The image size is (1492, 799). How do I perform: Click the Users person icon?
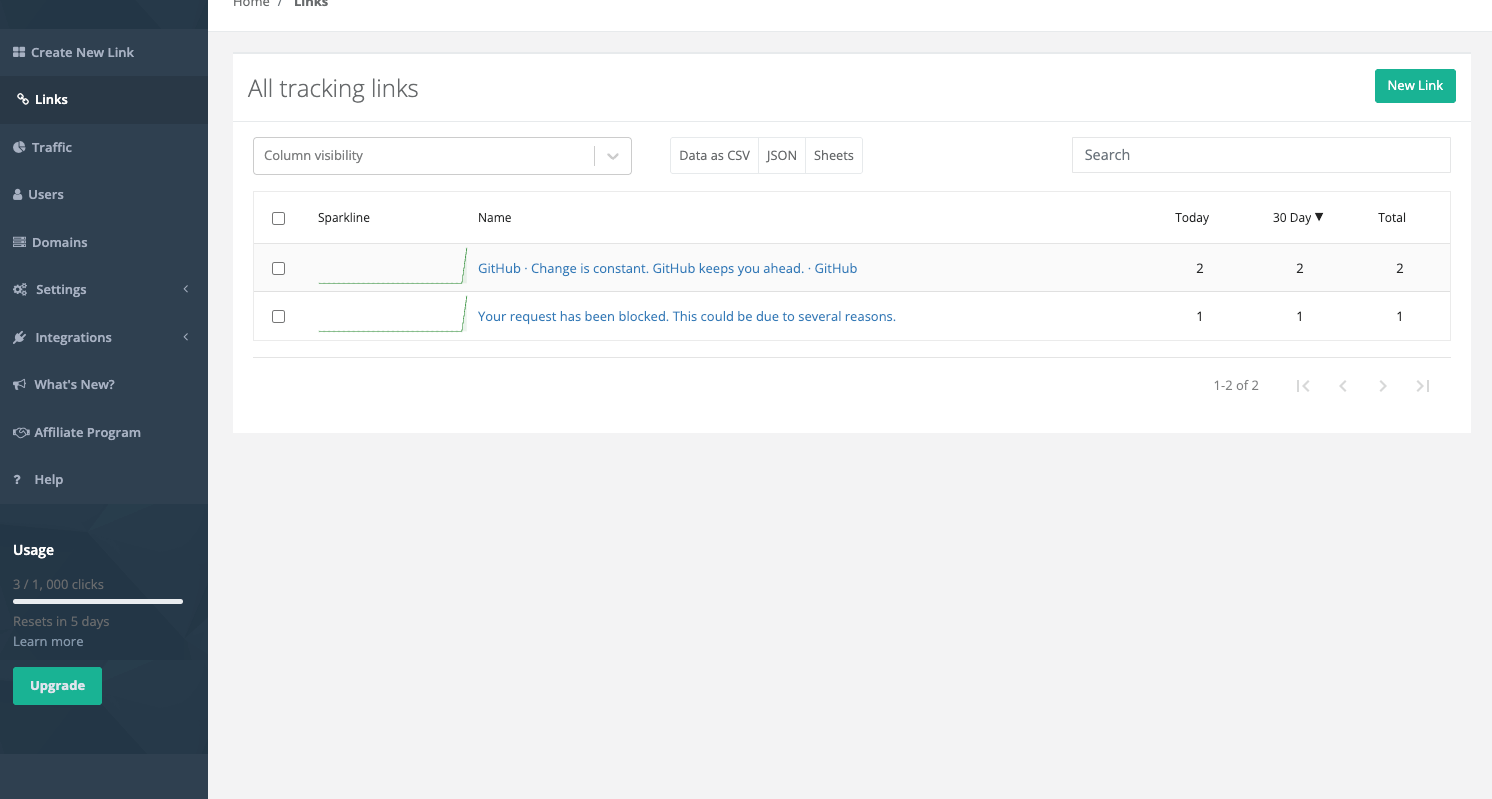pos(18,194)
